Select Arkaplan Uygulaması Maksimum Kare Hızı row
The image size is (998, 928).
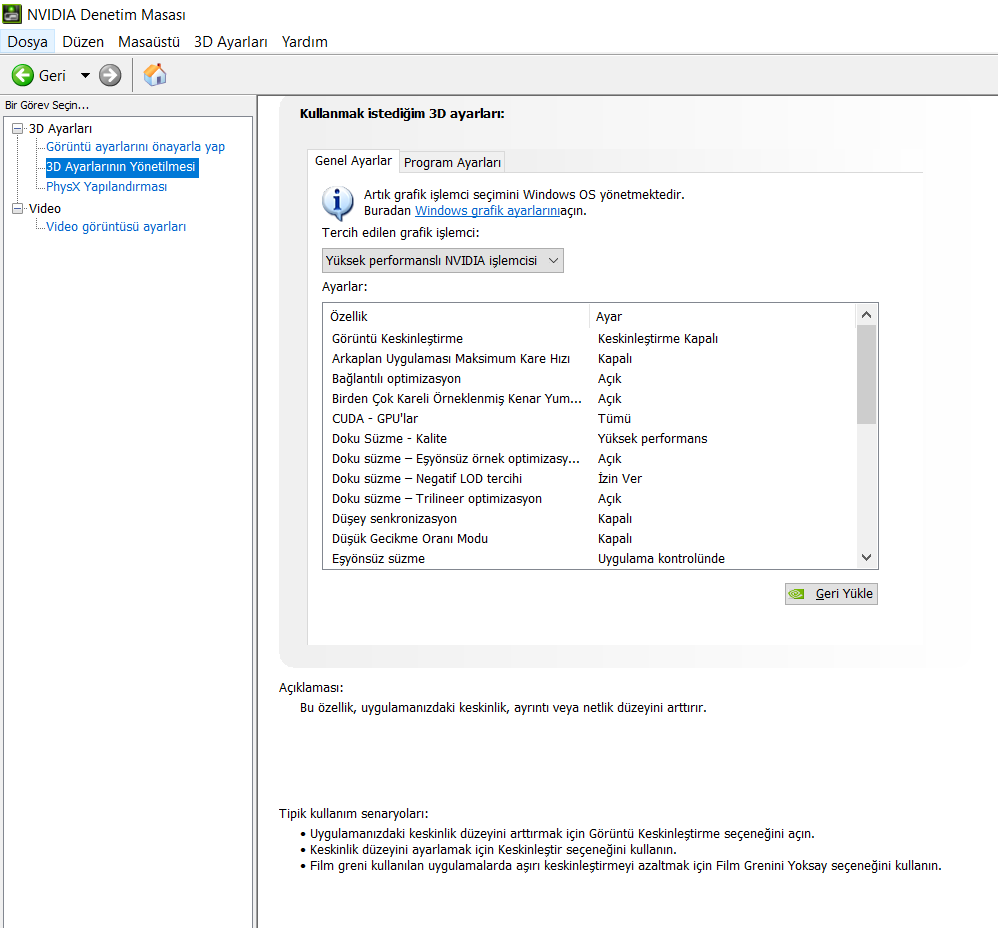click(589, 358)
